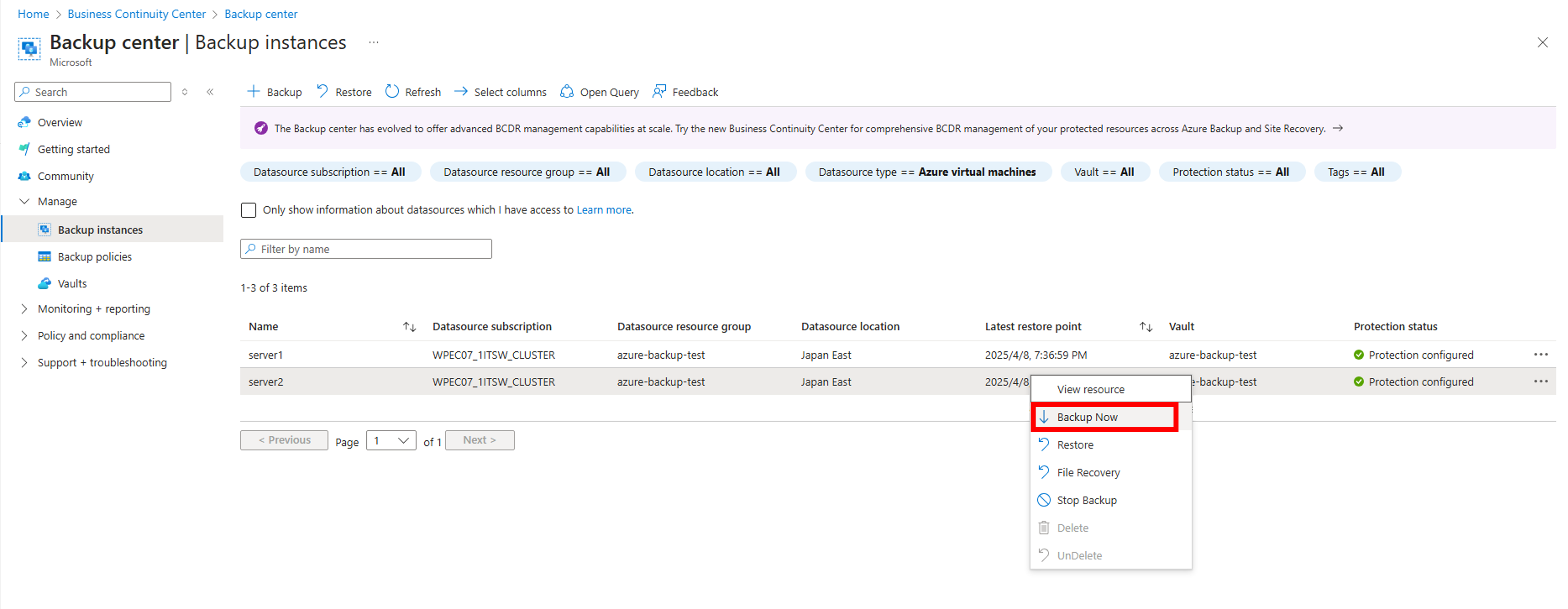Expand Support + troubleshooting section
The width and height of the screenshot is (1568, 609).
[x=24, y=363]
